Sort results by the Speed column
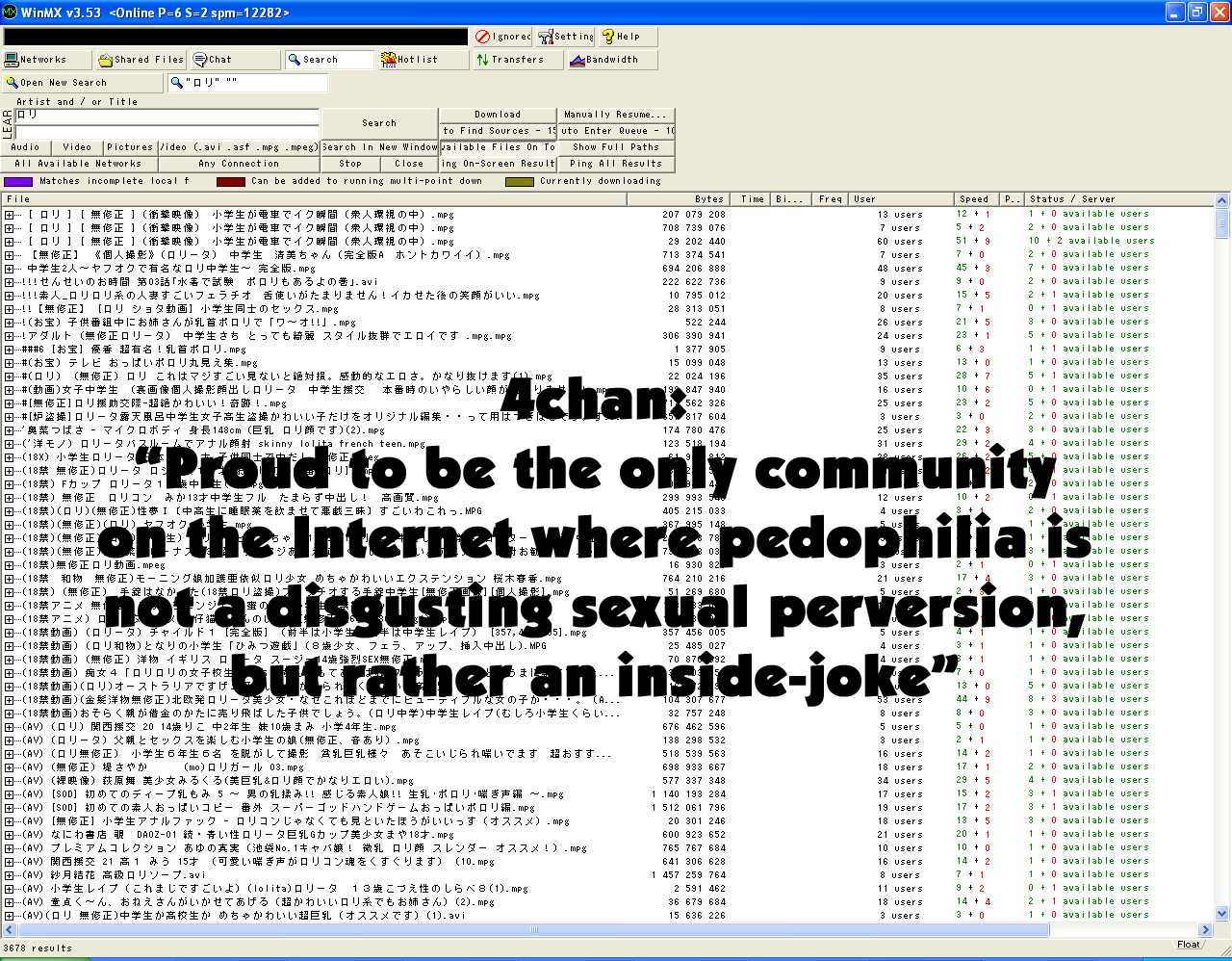Image resolution: width=1232 pixels, height=961 pixels. point(976,199)
